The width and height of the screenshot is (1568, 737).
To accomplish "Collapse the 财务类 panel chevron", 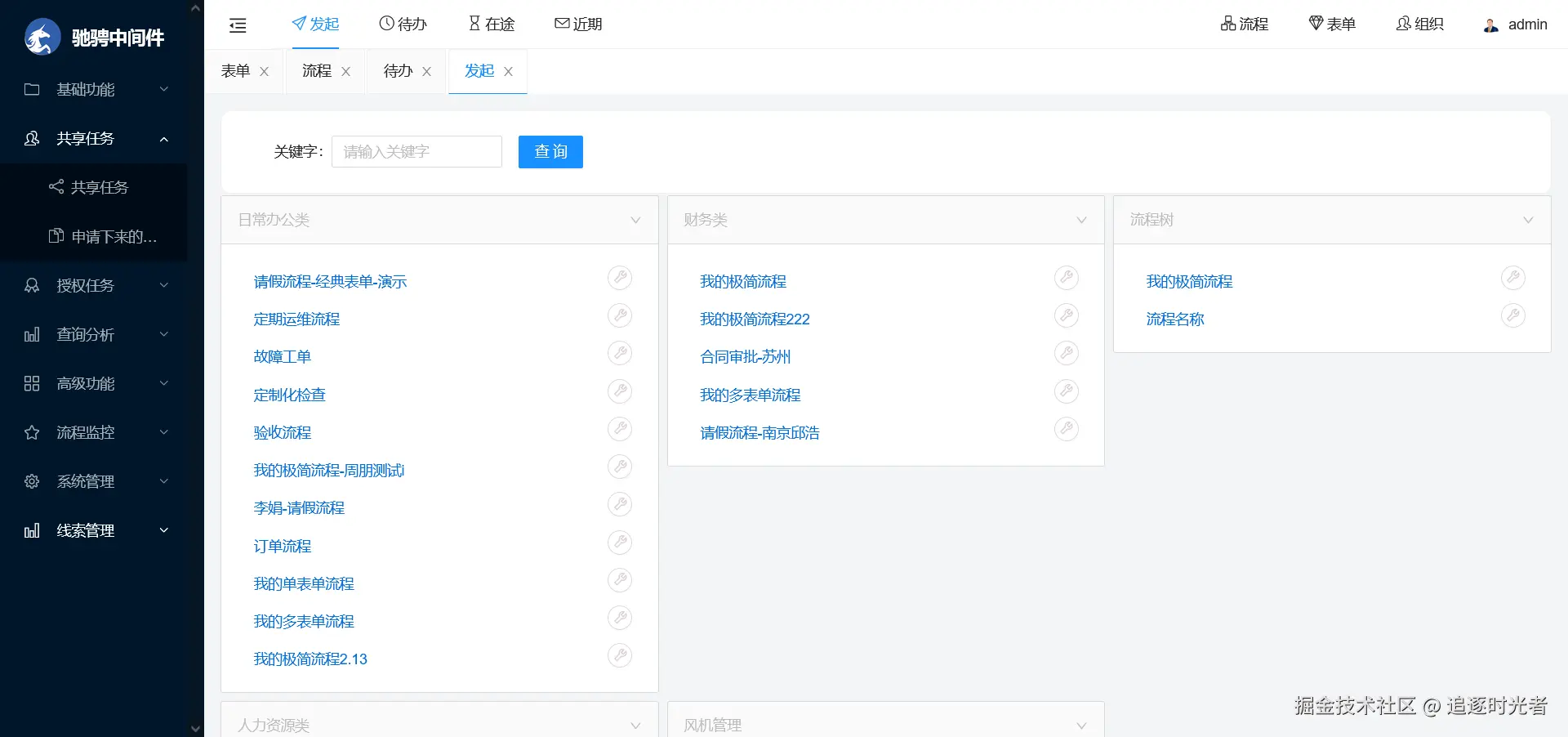I will [1081, 220].
